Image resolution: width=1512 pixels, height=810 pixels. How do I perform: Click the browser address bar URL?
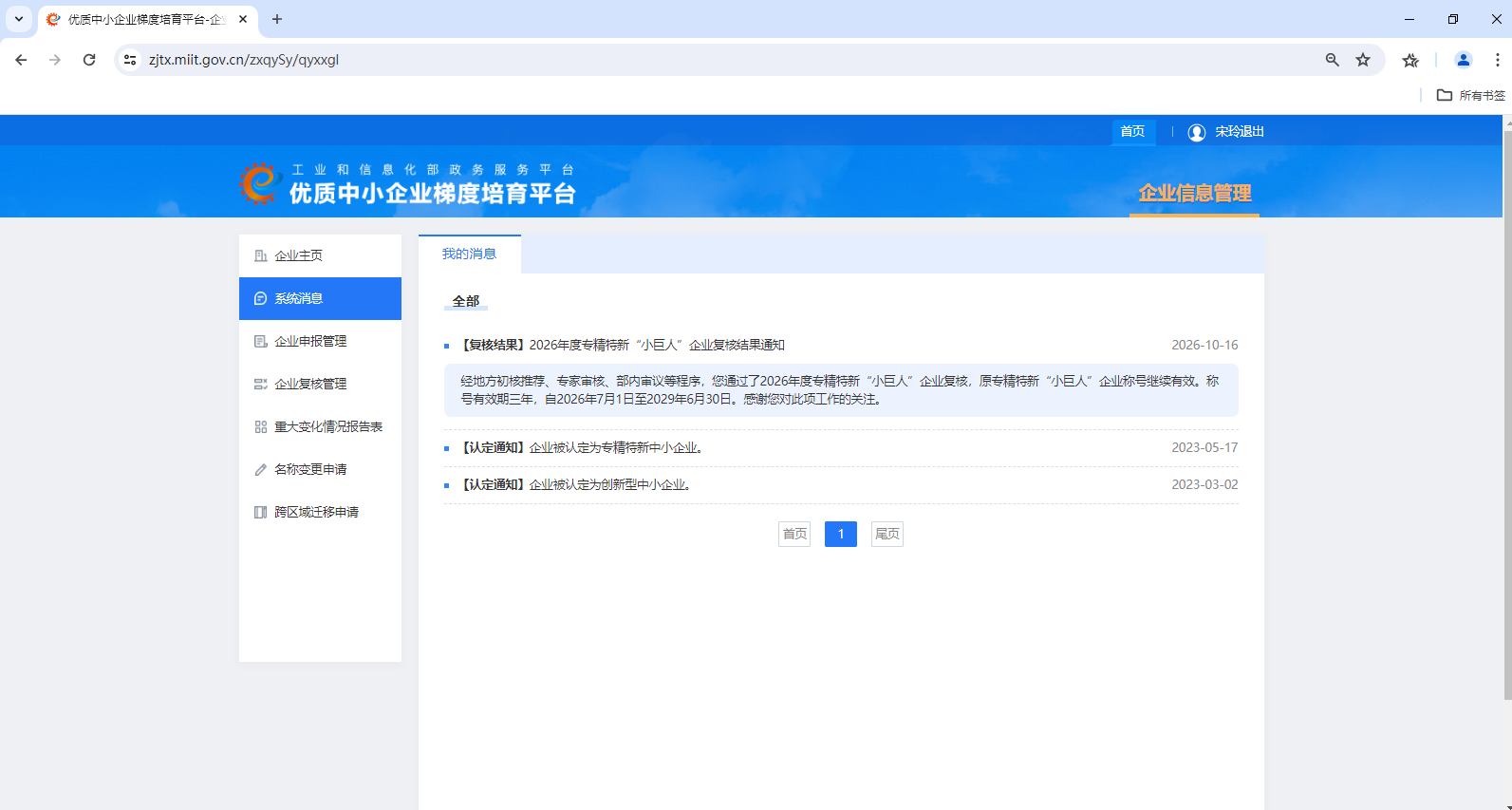tap(244, 60)
